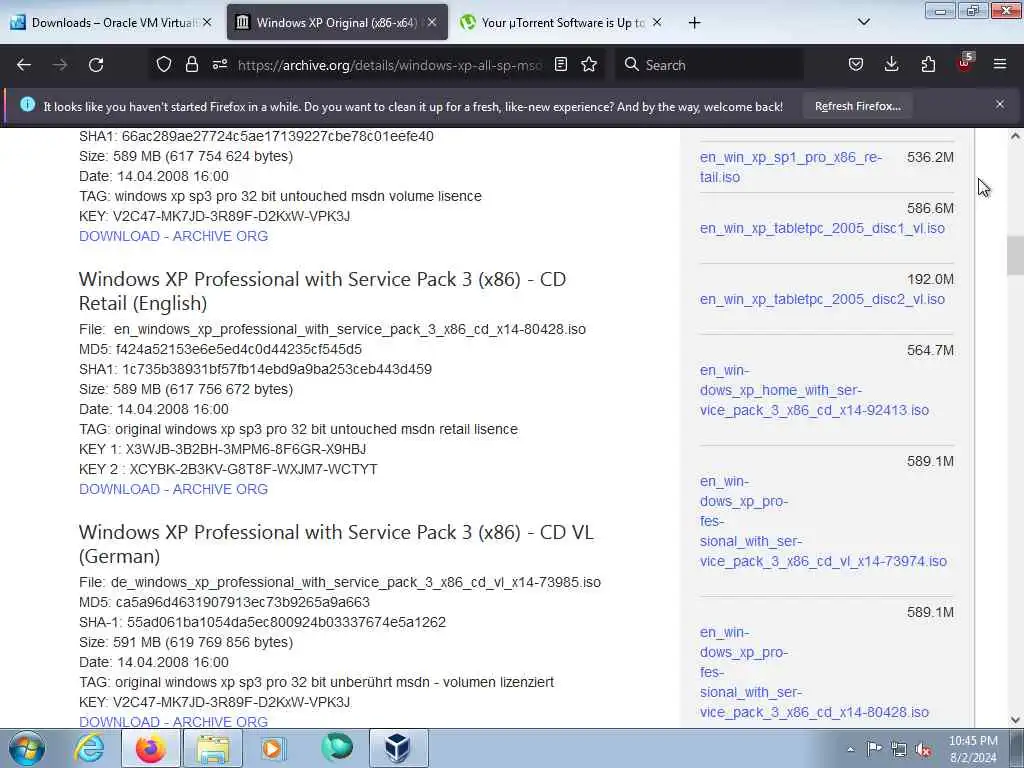Save to Pocket using the Pocket icon
1024x768 pixels.
856,65
